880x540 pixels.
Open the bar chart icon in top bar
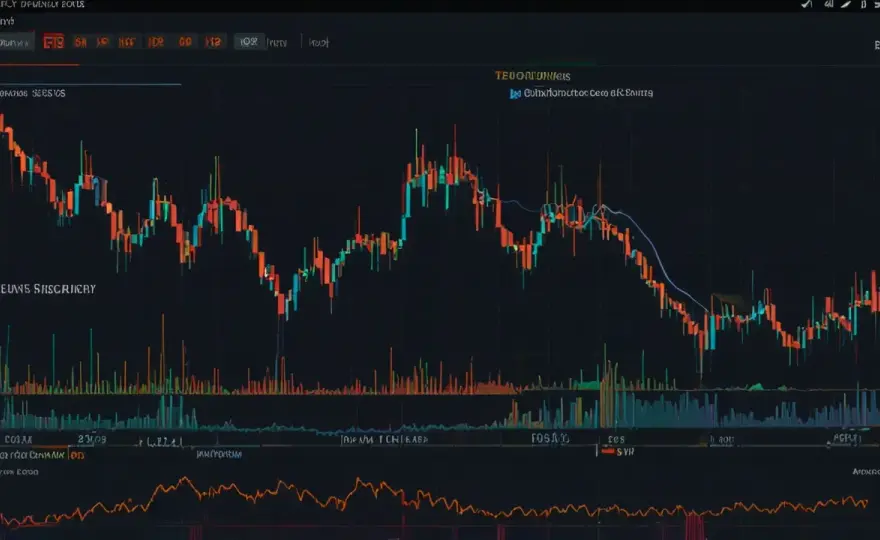coord(828,4)
